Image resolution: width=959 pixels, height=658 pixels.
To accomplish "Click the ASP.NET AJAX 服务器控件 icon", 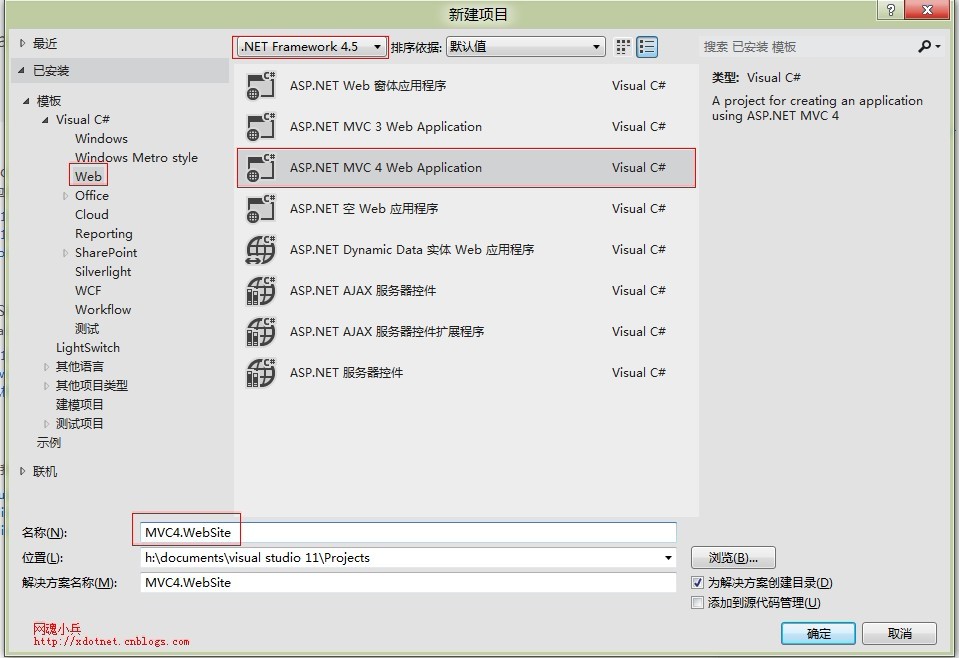I will coord(261,290).
